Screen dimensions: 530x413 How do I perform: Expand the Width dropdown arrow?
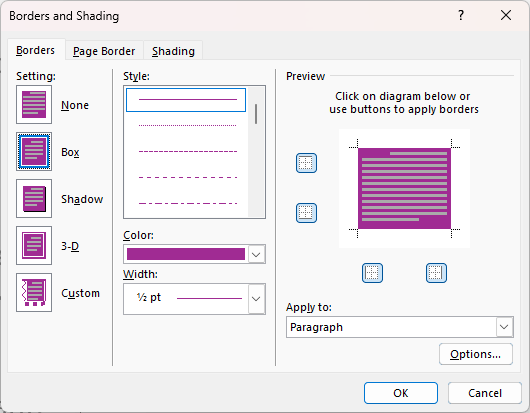click(x=256, y=299)
